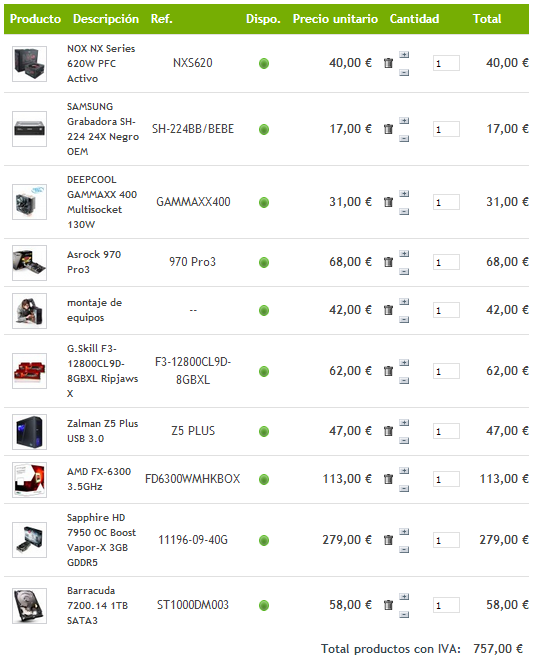This screenshot has height=662, width=536.
Task: Focus quantity field for Asrock 970 Pro3
Action: pyautogui.click(x=446, y=262)
